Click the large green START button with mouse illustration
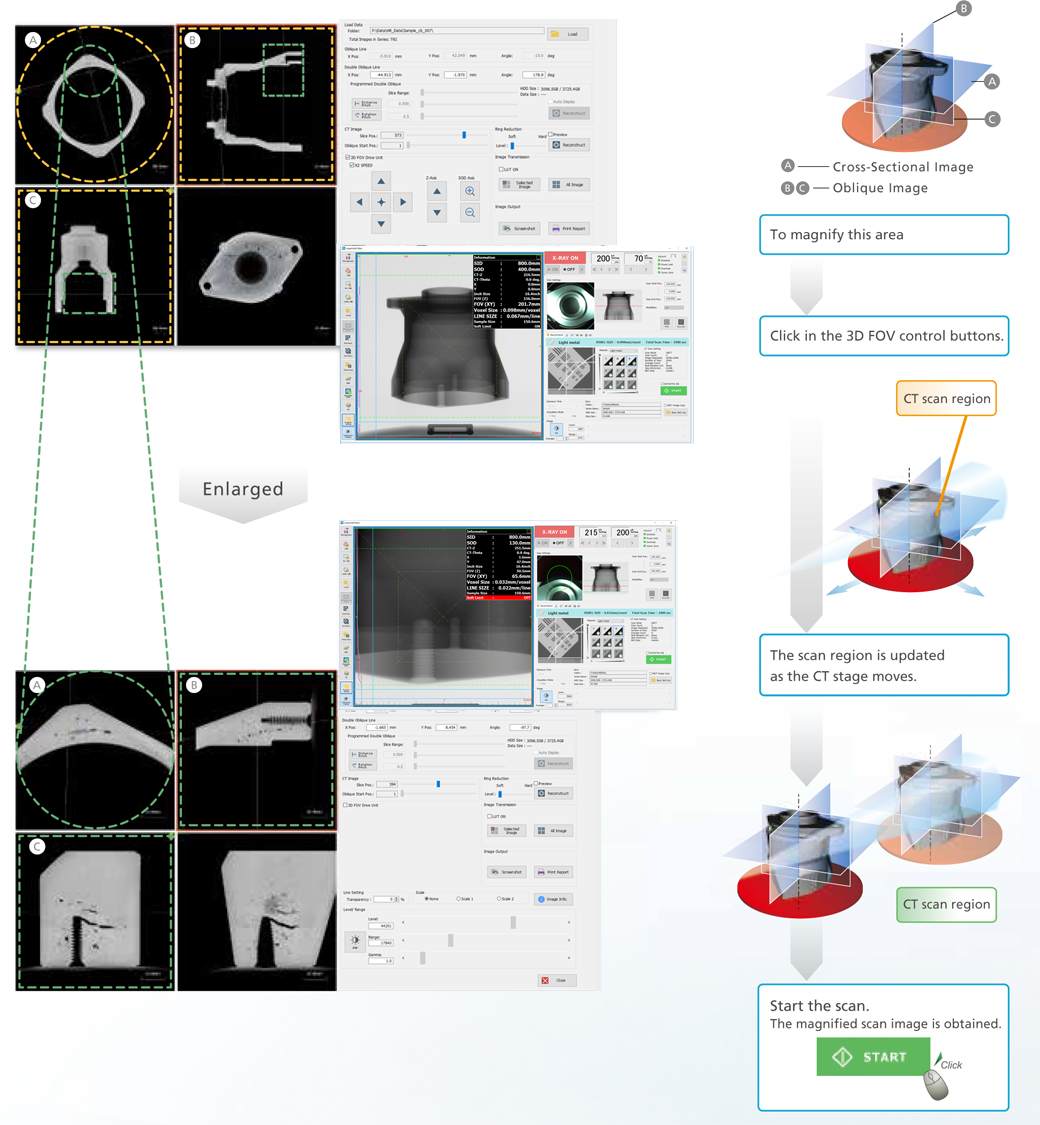This screenshot has width=1040, height=1125. click(x=873, y=1056)
